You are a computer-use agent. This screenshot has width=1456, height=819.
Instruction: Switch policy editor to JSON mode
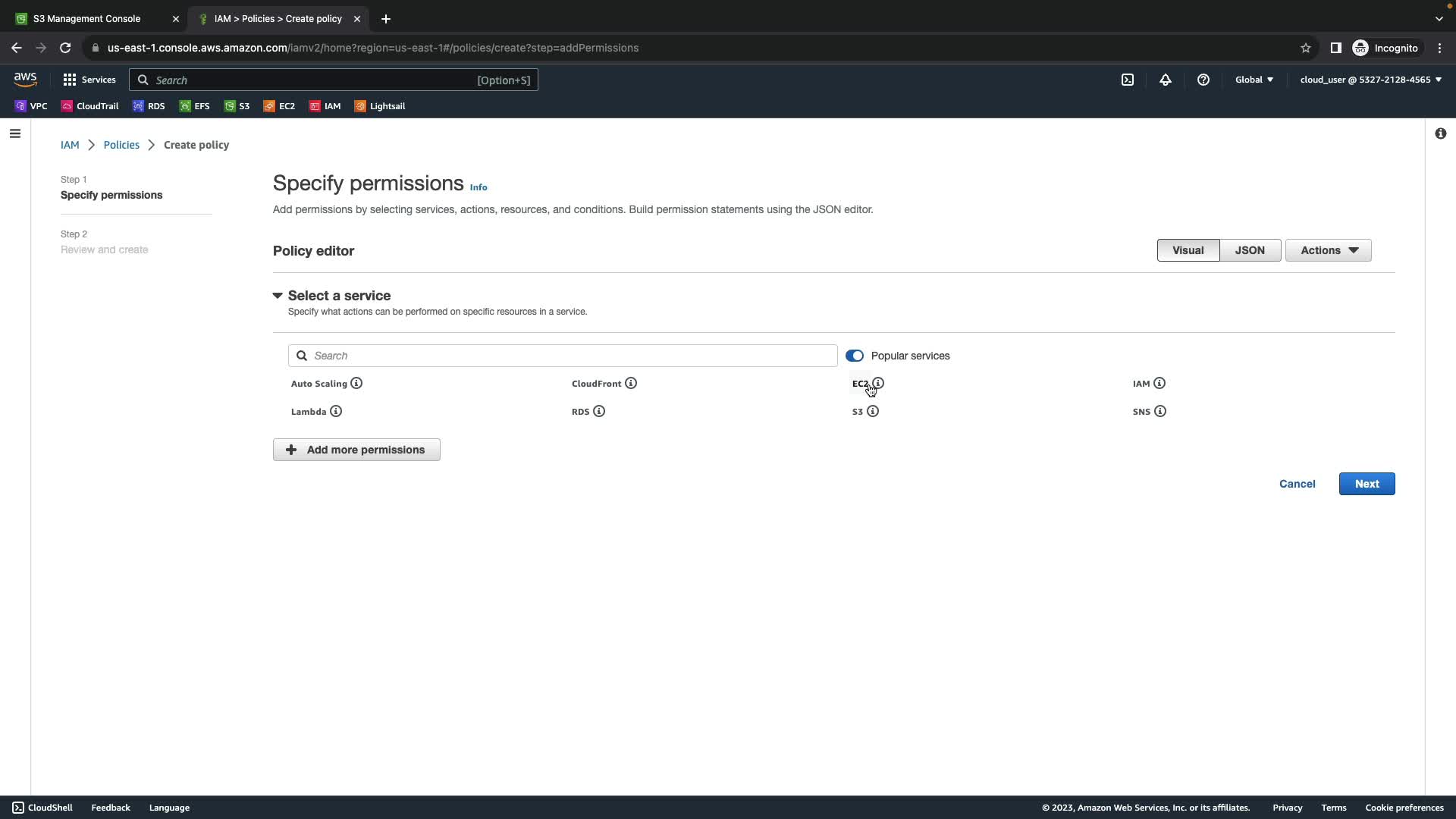pos(1250,250)
